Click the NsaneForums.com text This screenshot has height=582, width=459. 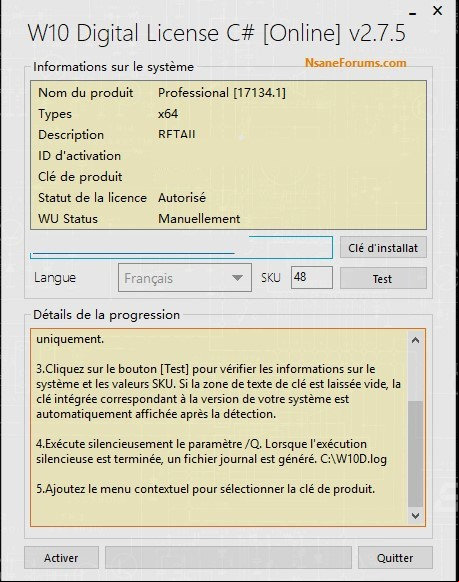click(x=355, y=63)
